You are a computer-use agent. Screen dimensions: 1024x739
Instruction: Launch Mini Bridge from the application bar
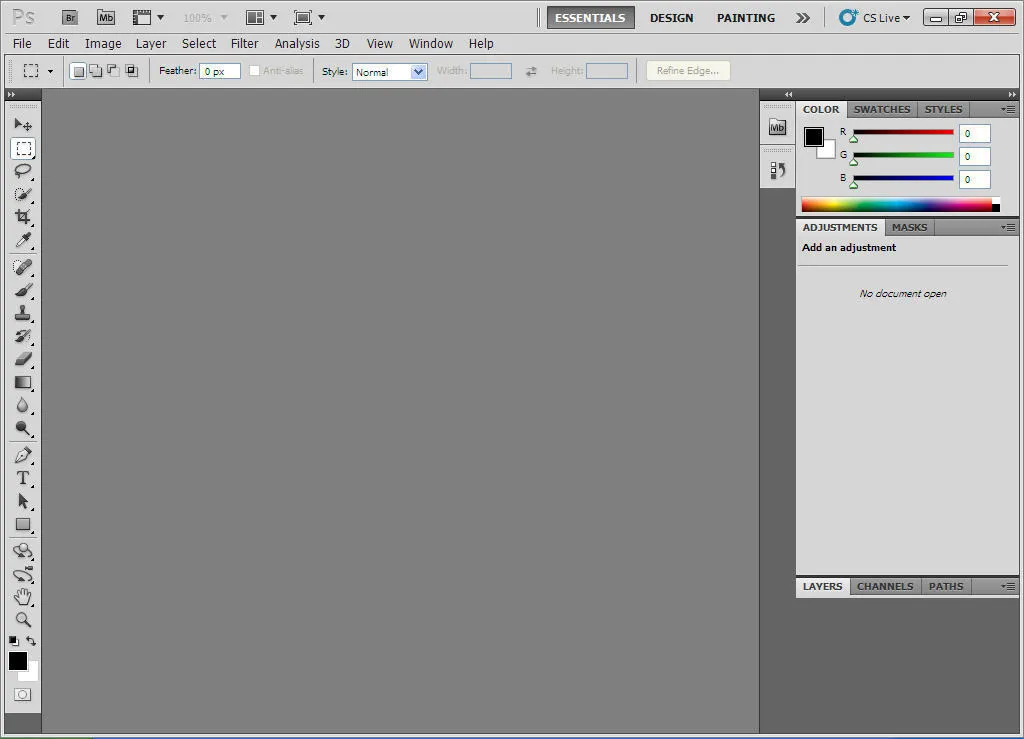(106, 18)
